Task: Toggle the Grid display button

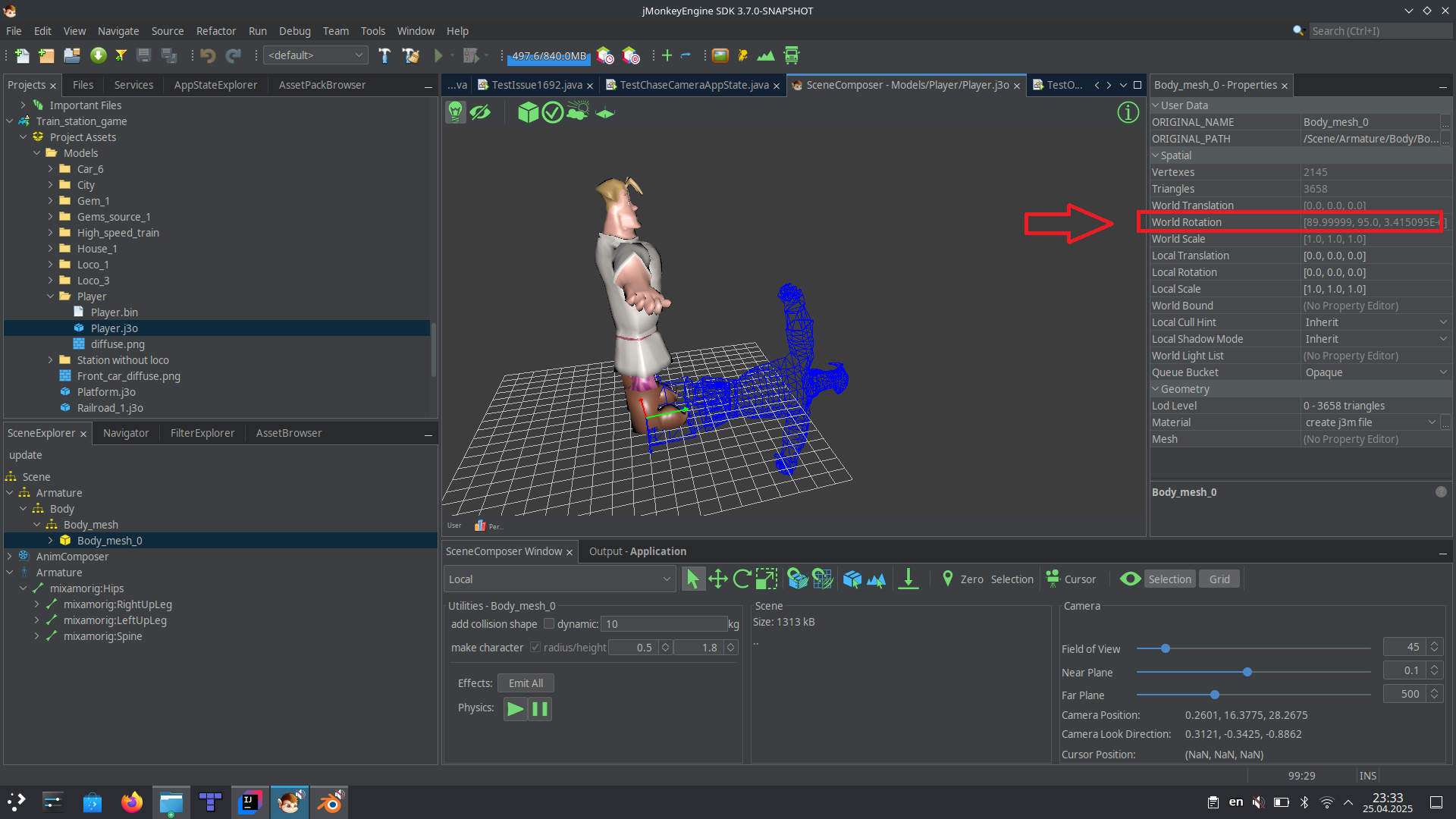Action: [1219, 579]
